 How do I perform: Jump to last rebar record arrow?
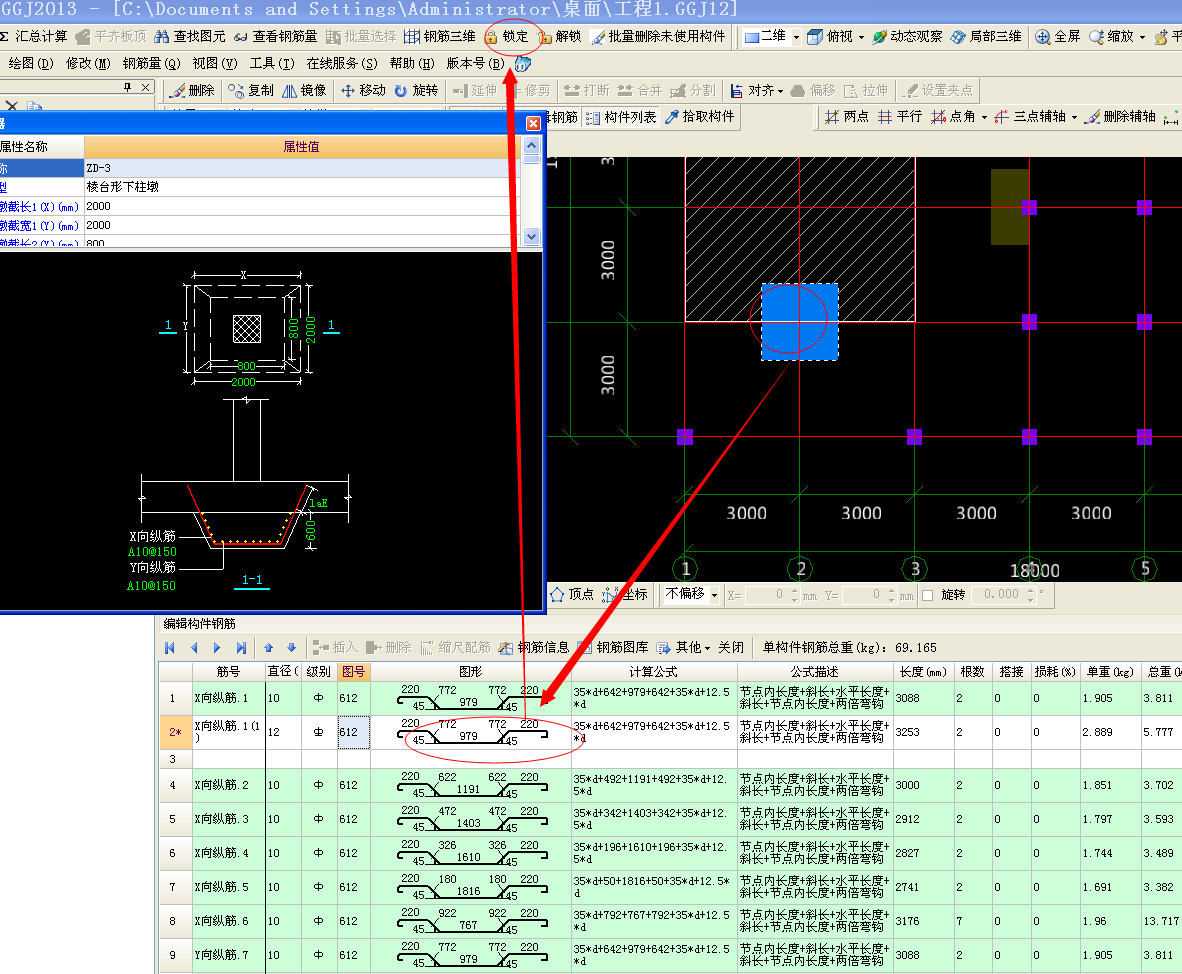[240, 648]
